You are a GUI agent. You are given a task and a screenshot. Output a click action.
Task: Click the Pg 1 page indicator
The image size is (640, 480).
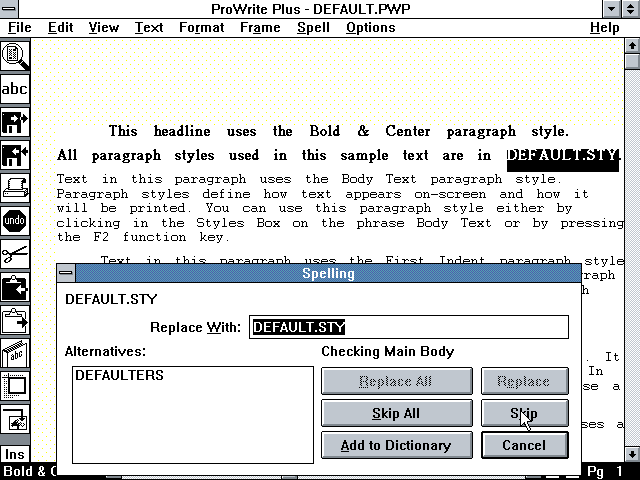click(605, 471)
